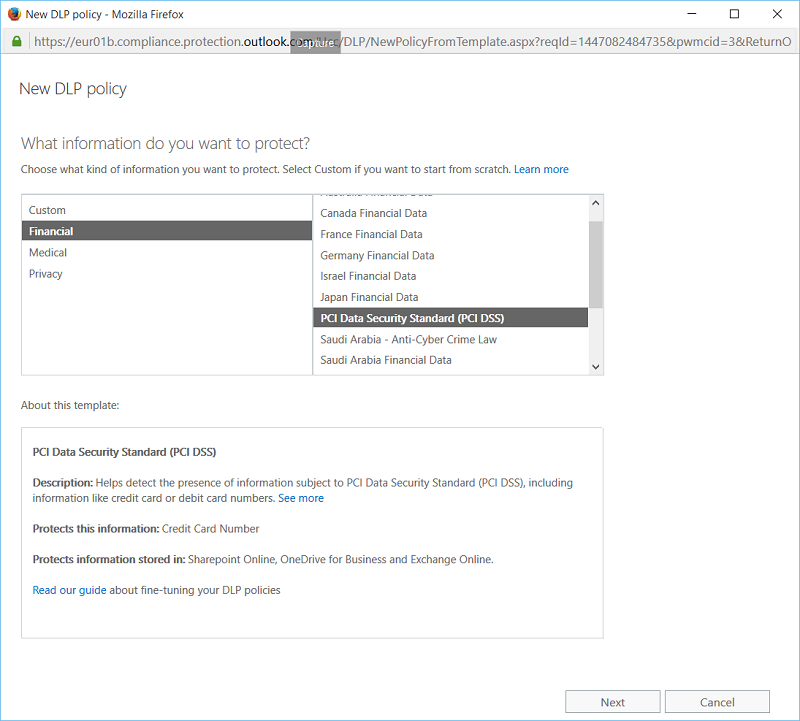Click the template list scrollbar thumb
The image size is (800, 721).
[x=595, y=264]
